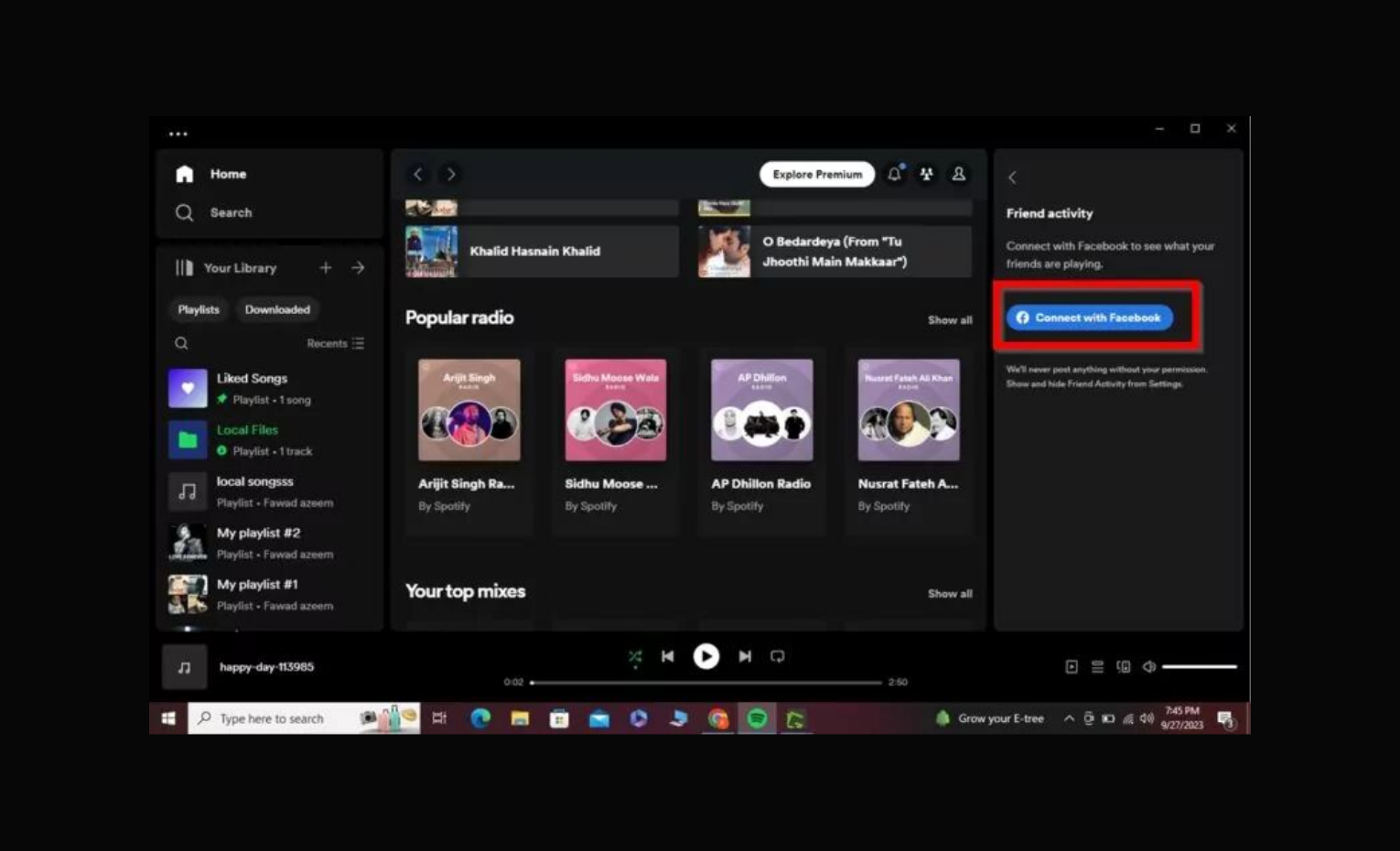
Task: Toggle shuffle in the player bar
Action: [x=635, y=656]
